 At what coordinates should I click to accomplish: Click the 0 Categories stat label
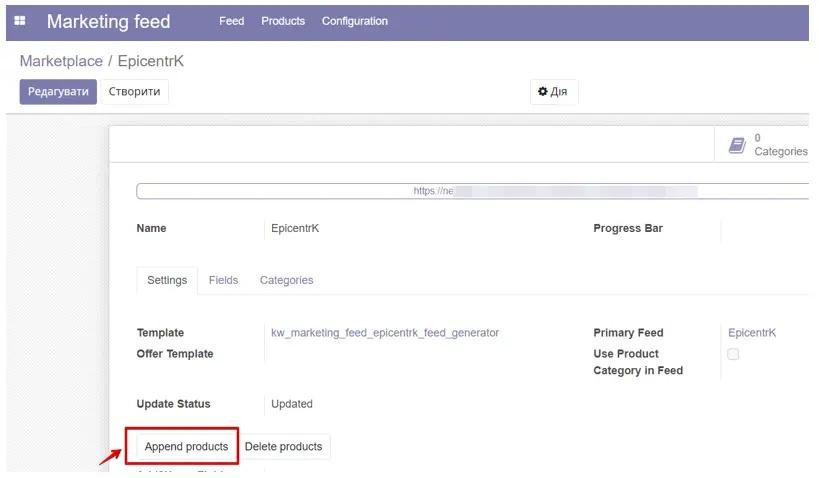(780, 145)
